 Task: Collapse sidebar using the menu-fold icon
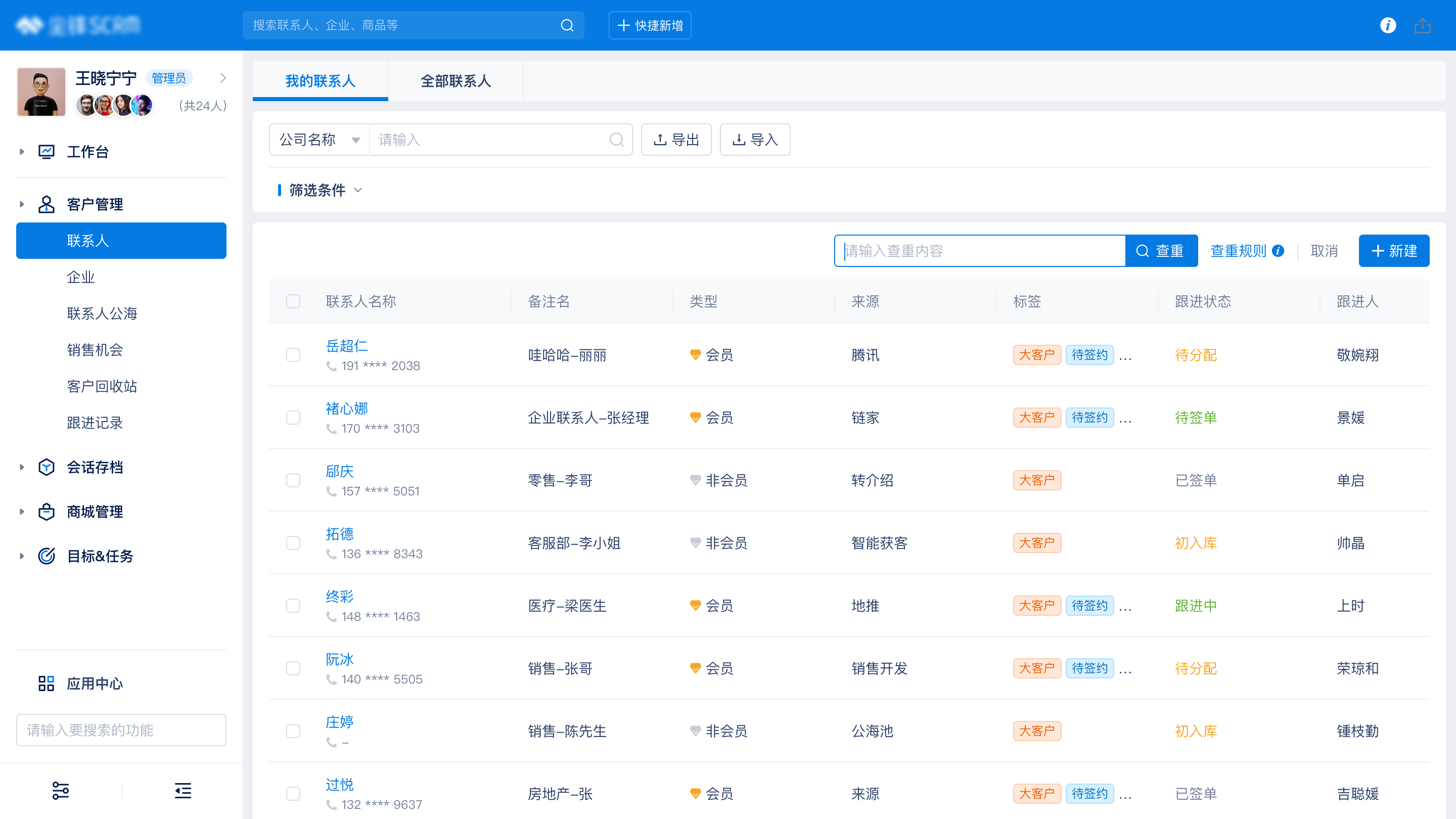(183, 790)
